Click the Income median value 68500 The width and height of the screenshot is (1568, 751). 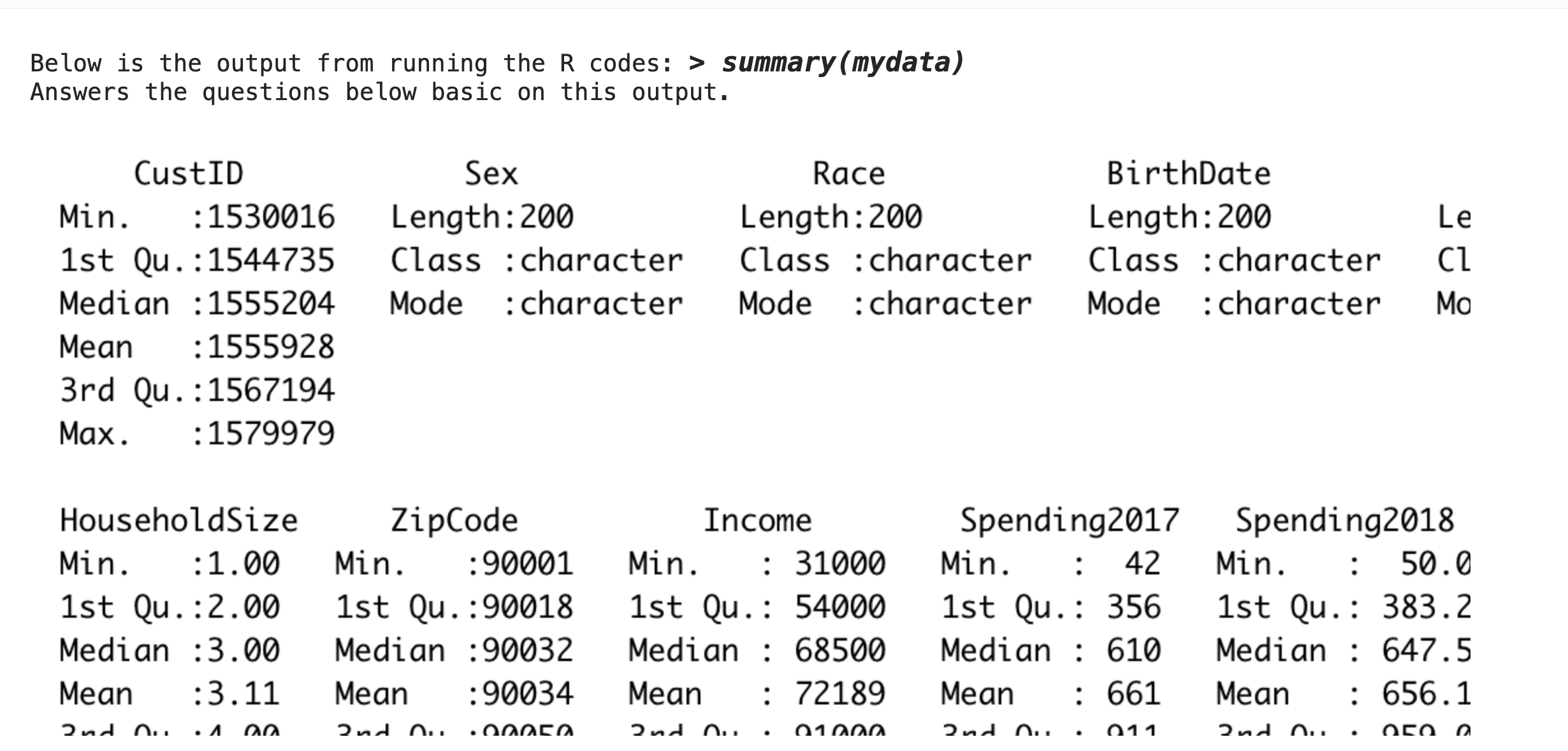coord(839,651)
